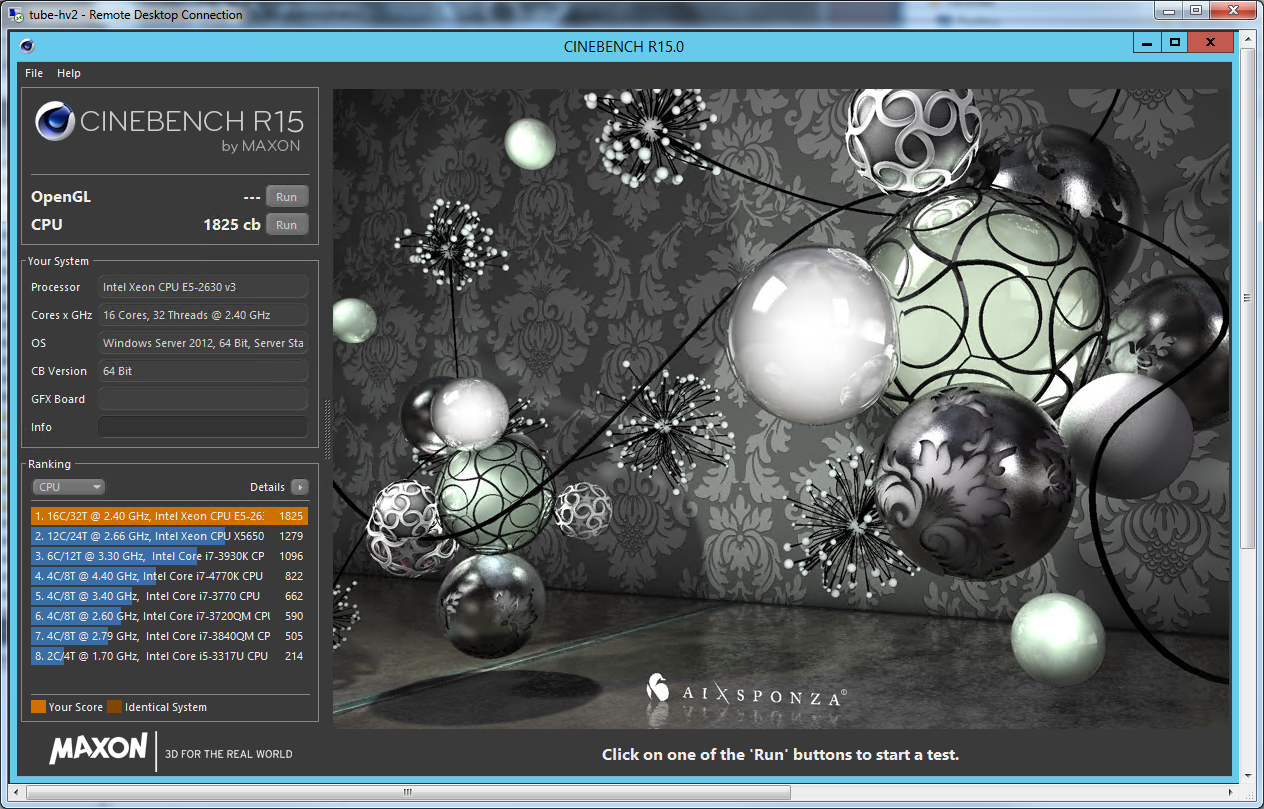Image resolution: width=1264 pixels, height=809 pixels.
Task: Click the Processor field showing Xeon E5-2630 v3
Action: pyautogui.click(x=203, y=287)
